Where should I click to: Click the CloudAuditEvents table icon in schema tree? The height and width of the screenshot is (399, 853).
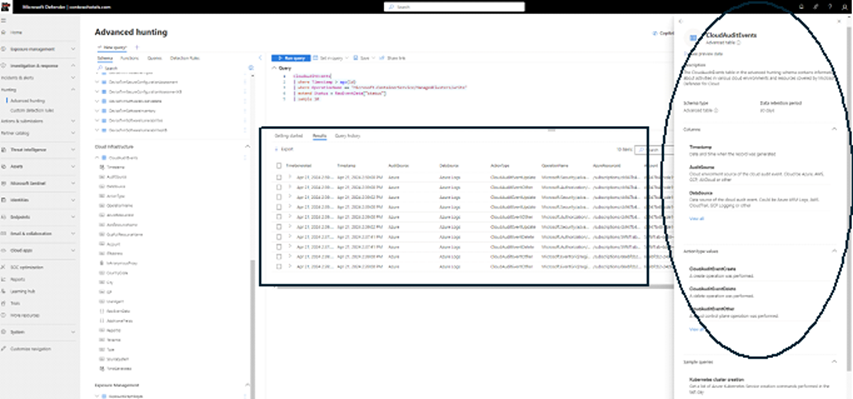coord(104,157)
